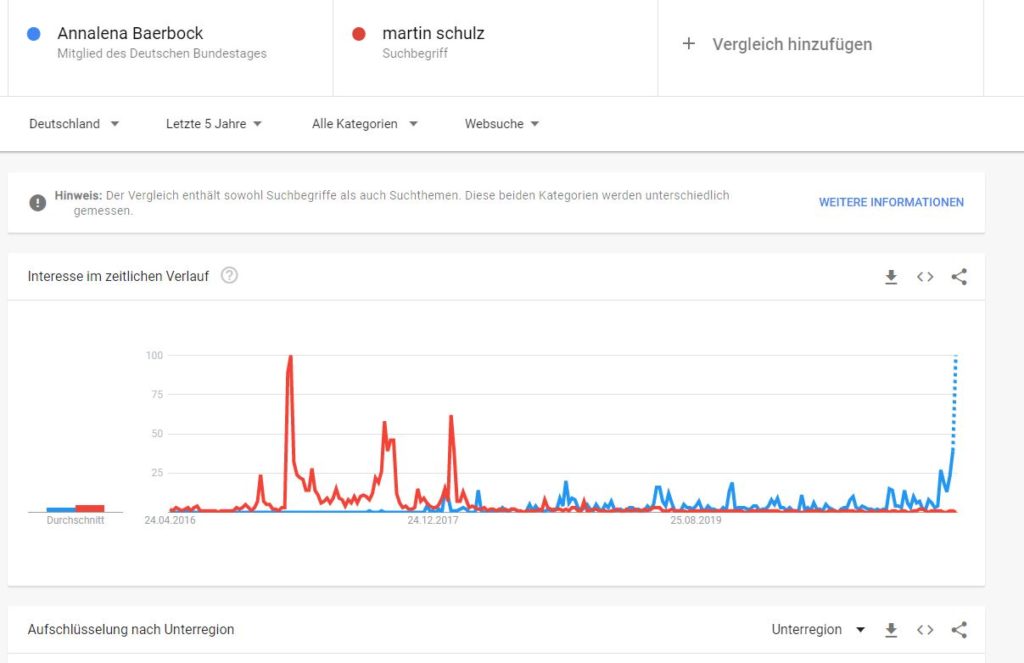The height and width of the screenshot is (663, 1024).
Task: Click the Weitere Informationen link
Action: [x=891, y=202]
